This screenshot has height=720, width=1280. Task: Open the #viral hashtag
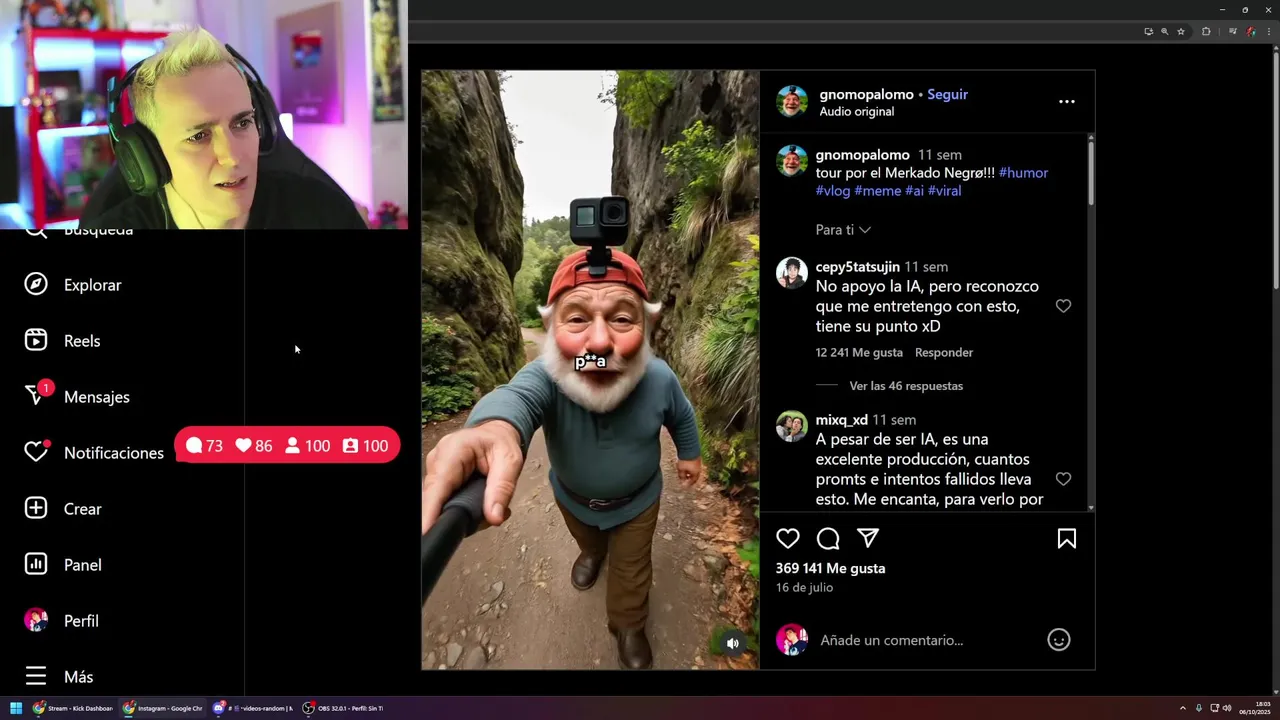944,191
